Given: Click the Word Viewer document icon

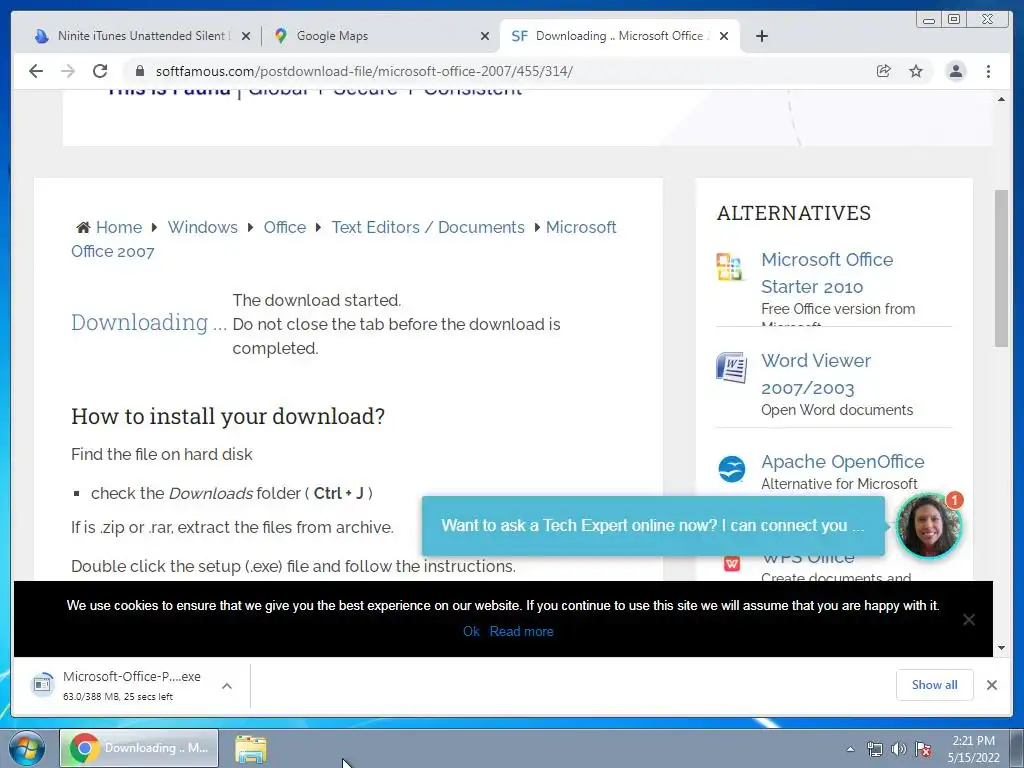Looking at the screenshot, I should point(731,367).
